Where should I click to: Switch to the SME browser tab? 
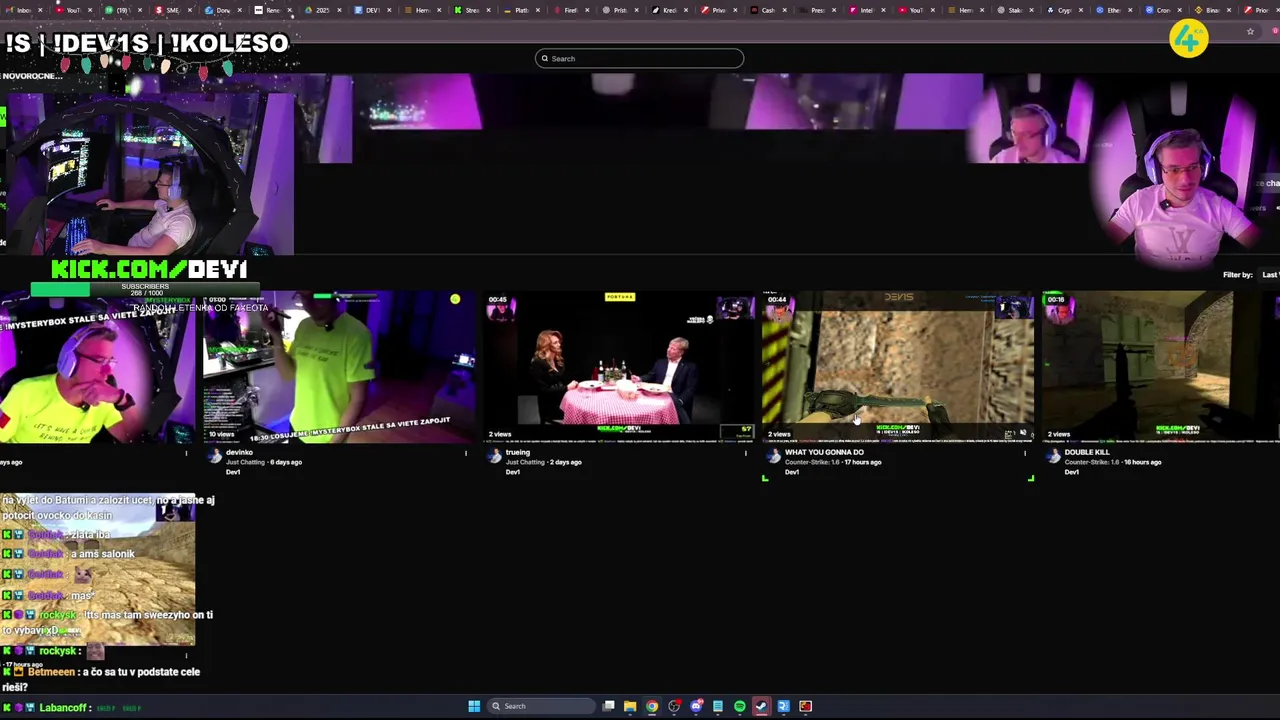coord(172,10)
